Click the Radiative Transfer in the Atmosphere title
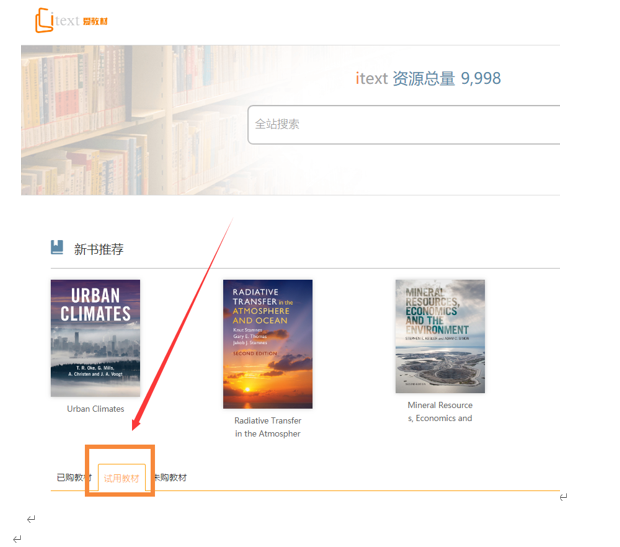Viewport: 620px width, 547px height. click(x=268, y=427)
